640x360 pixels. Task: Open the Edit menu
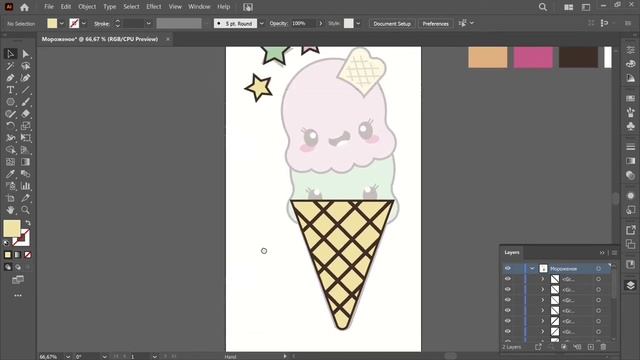click(66, 7)
